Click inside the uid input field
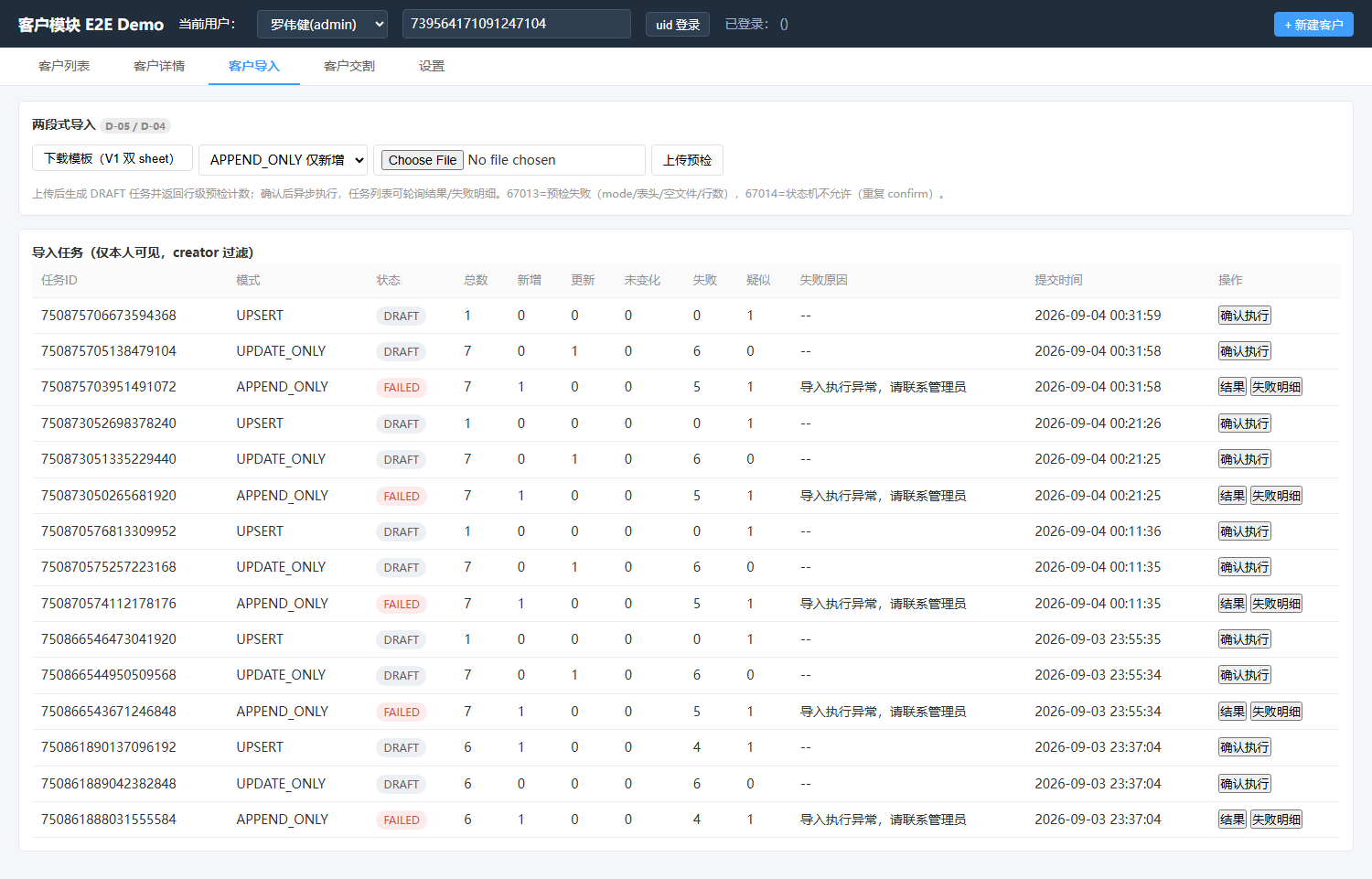 click(517, 24)
